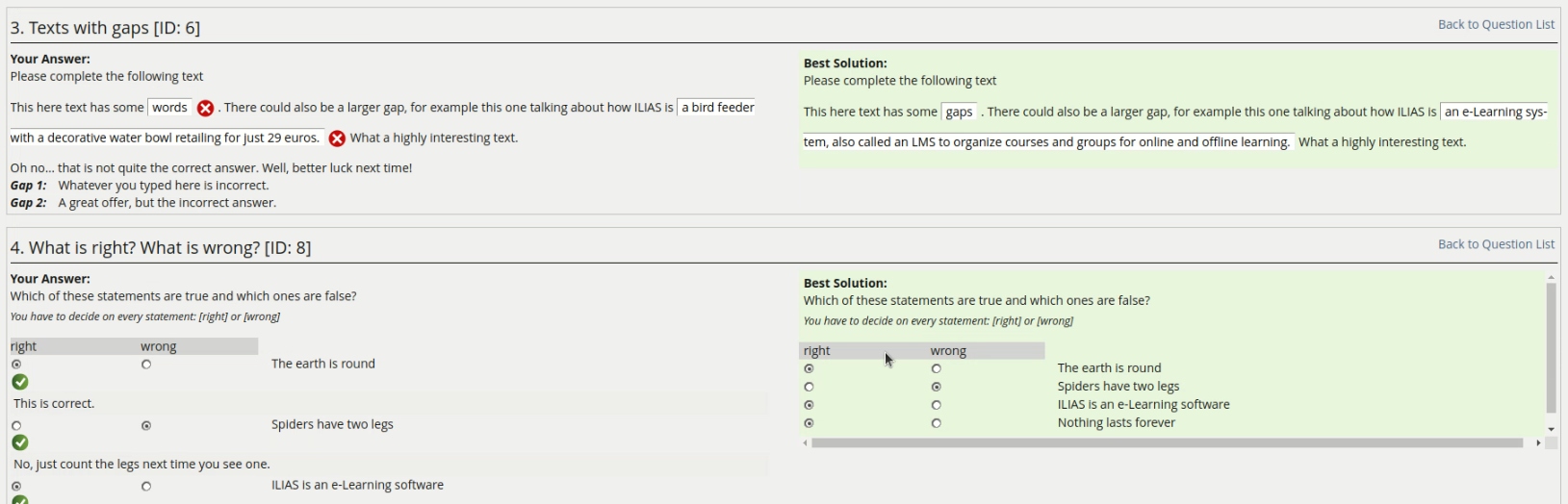
Task: Open 'Back to Question List' link for question 4
Action: (x=1496, y=244)
